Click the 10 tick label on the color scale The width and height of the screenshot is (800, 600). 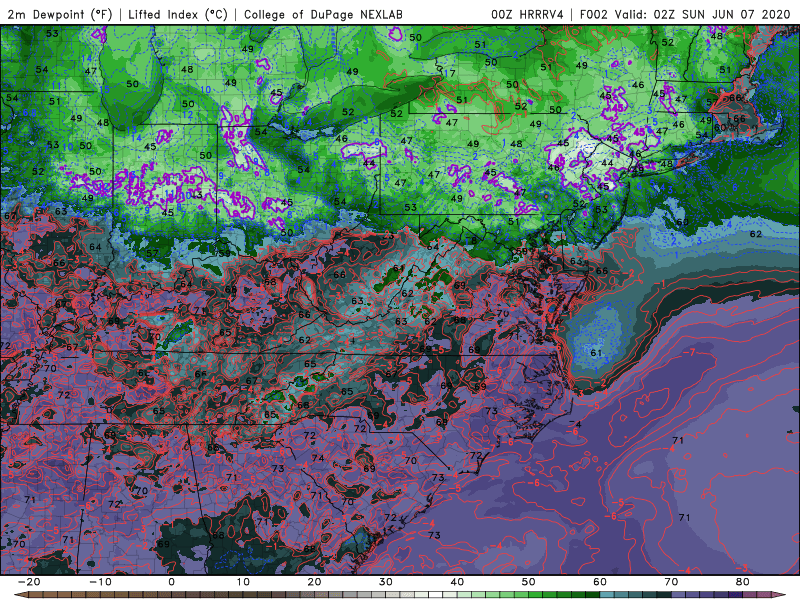pos(243,582)
